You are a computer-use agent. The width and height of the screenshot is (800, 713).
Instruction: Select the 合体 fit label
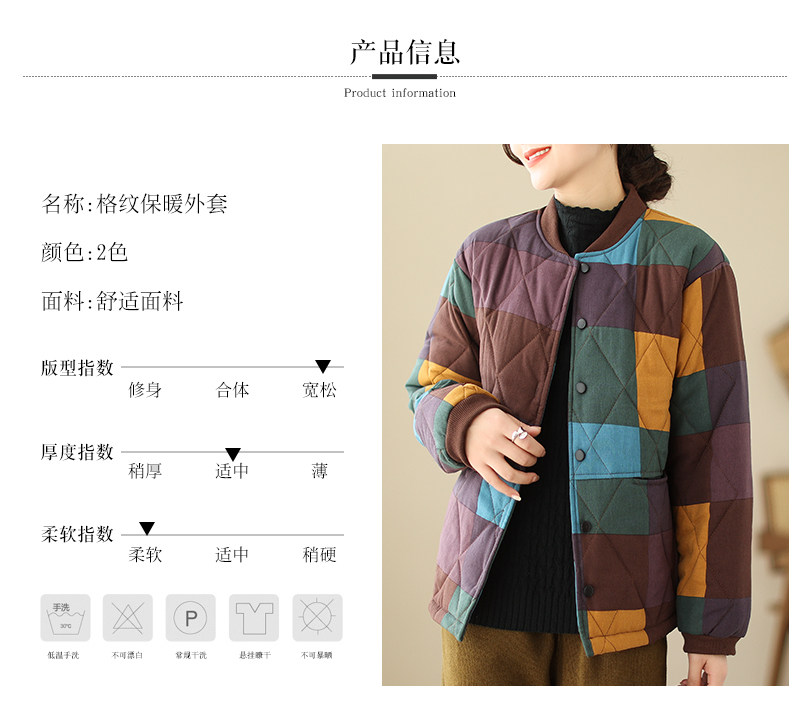(232, 390)
